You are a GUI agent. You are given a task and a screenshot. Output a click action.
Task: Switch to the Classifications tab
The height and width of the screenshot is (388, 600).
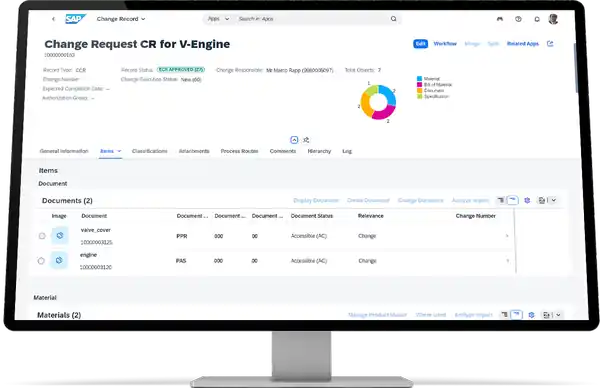(150, 151)
